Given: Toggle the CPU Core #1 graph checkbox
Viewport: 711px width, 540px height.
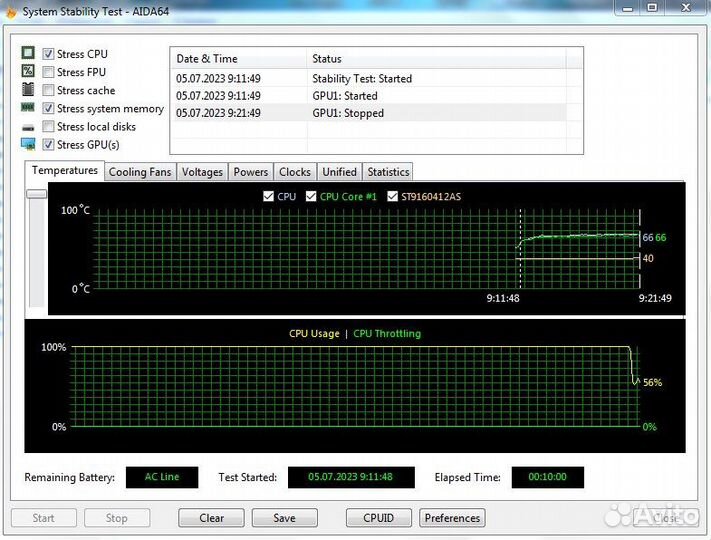Looking at the screenshot, I should tap(311, 197).
